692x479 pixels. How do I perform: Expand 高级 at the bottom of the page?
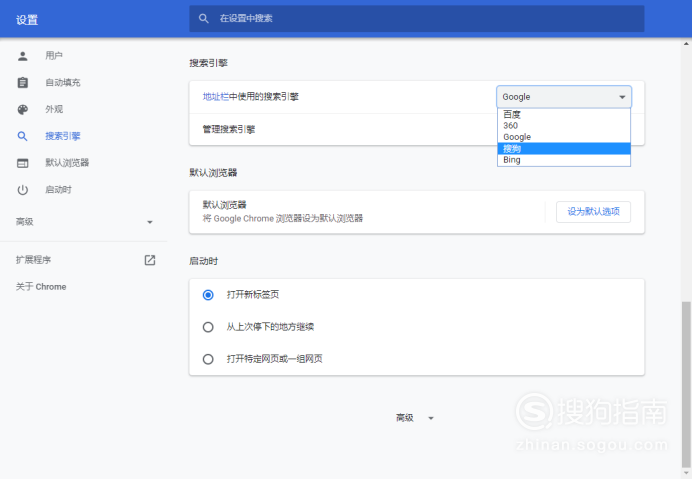[x=414, y=418]
